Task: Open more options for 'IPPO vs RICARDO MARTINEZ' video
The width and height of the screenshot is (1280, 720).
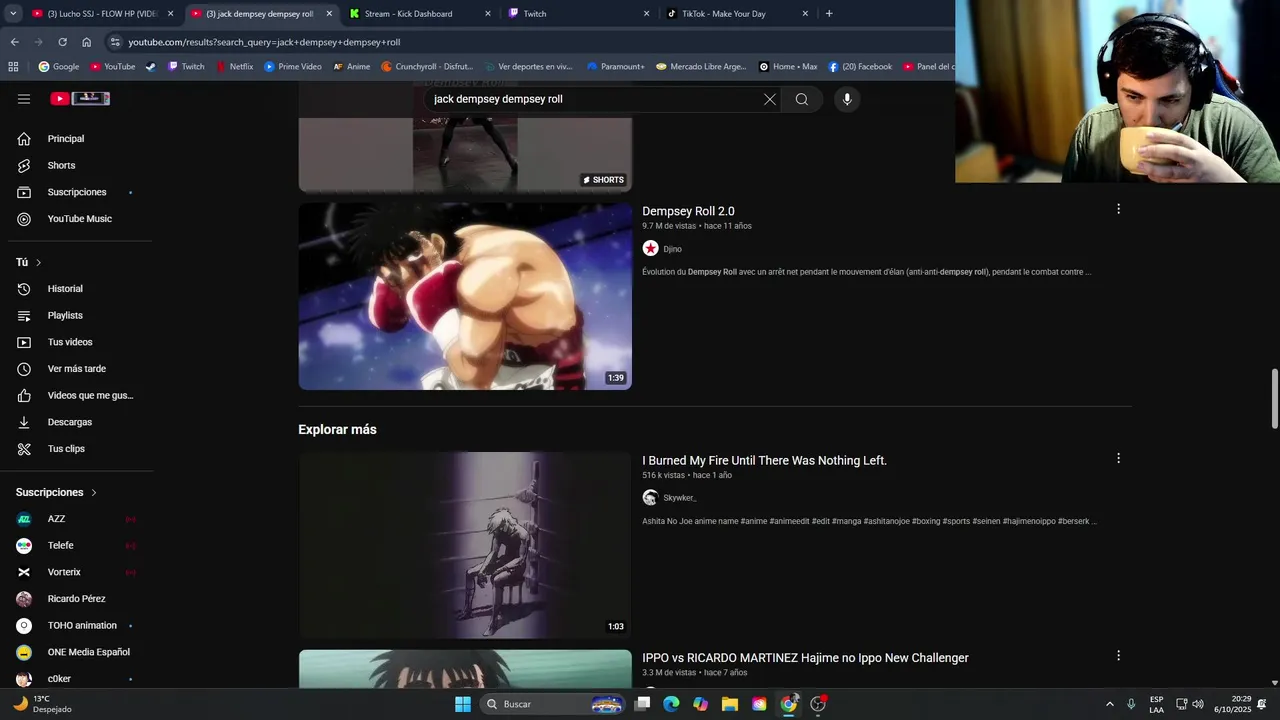Action: (1118, 655)
